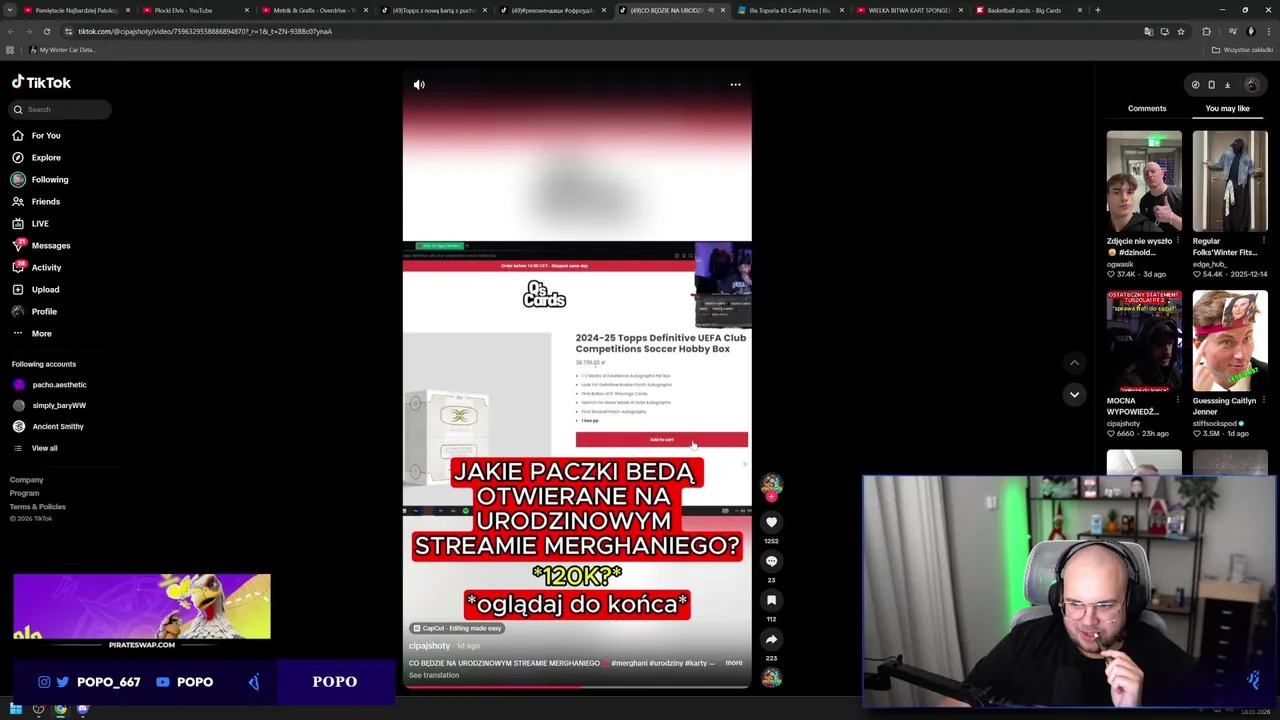Open Regular Folks' Winter Fits thumbnail
Image resolution: width=1280 pixels, height=720 pixels.
(1230, 181)
